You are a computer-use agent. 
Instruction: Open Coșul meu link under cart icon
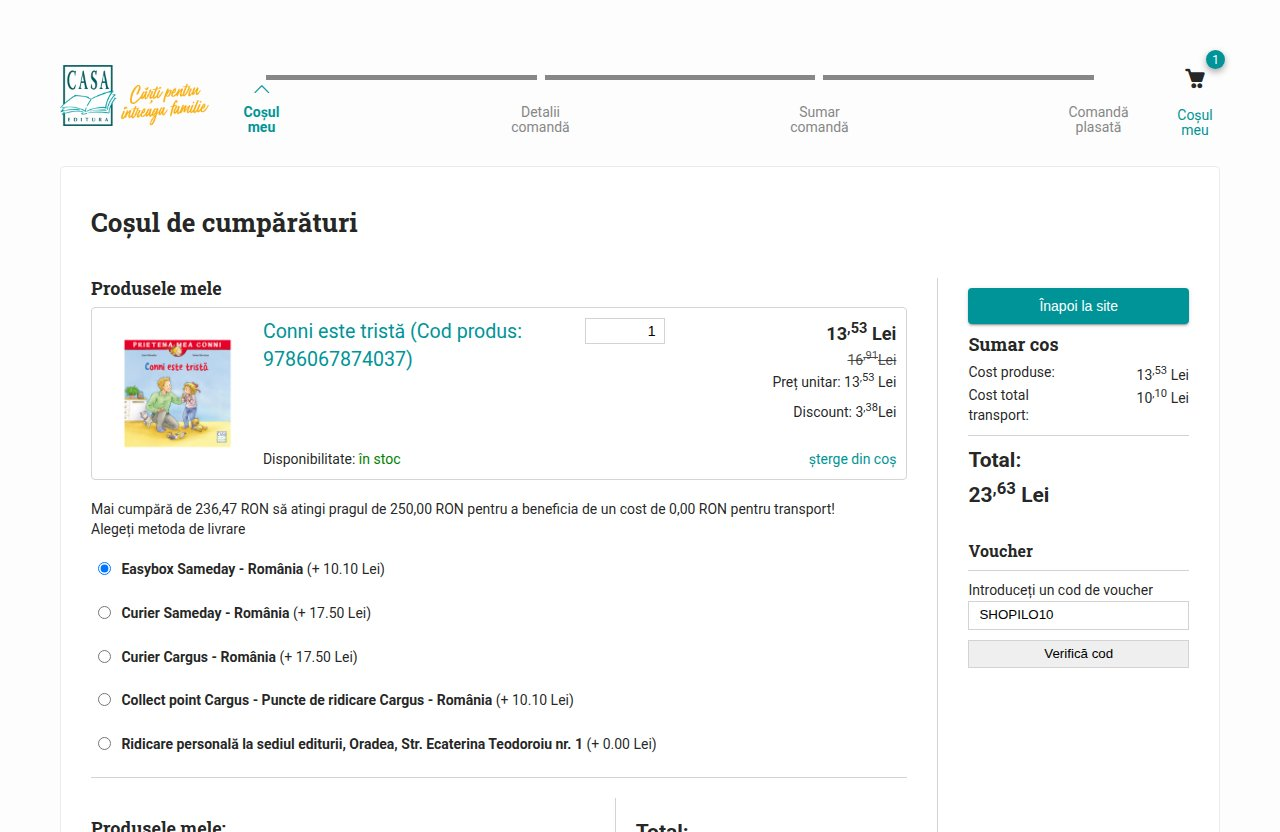coord(1195,122)
